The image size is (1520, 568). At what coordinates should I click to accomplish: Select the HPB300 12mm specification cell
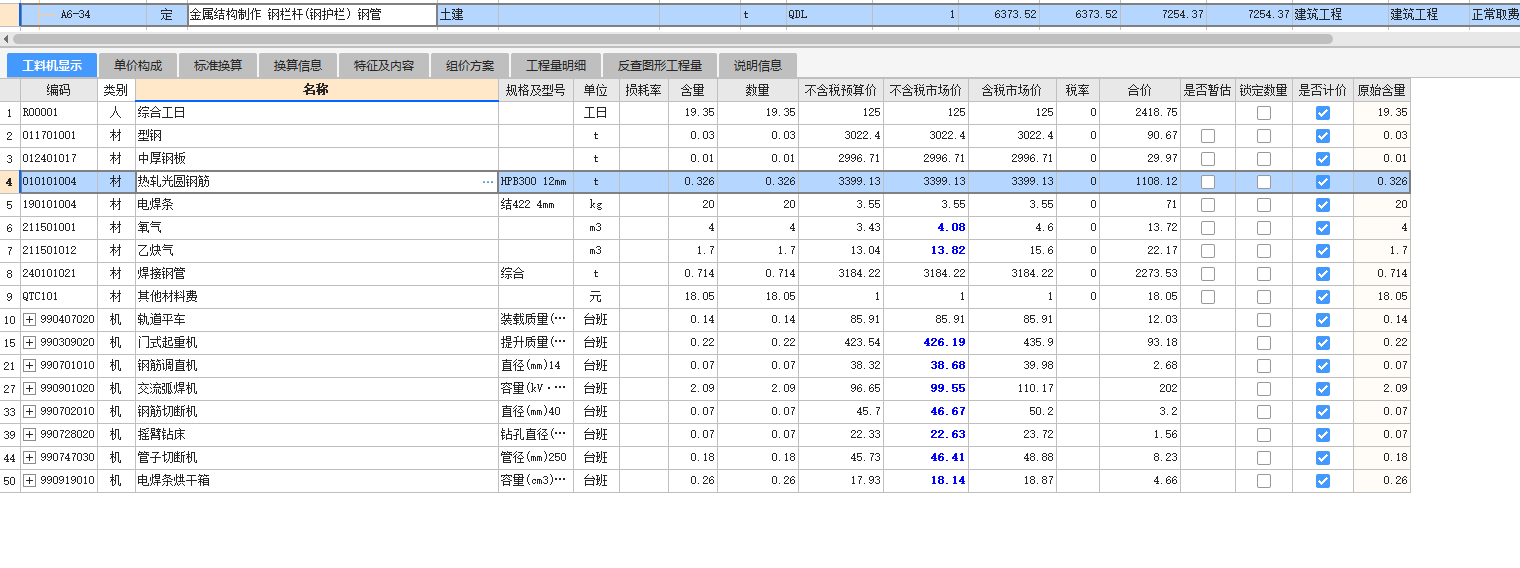coord(536,182)
